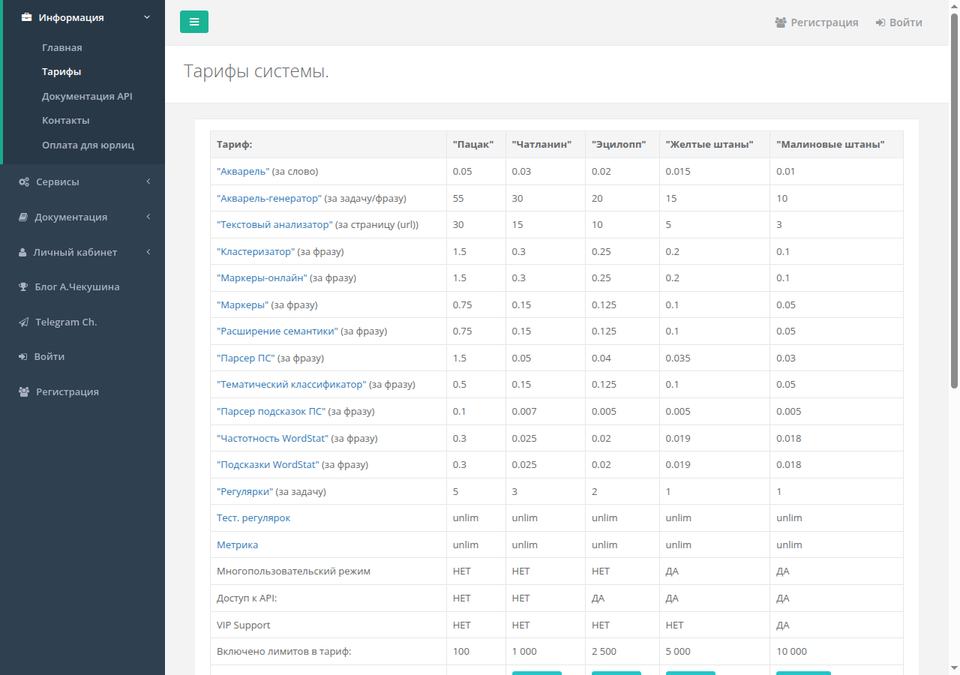Open the "Частотность WordStat" link
The height and width of the screenshot is (675, 960).
click(272, 439)
